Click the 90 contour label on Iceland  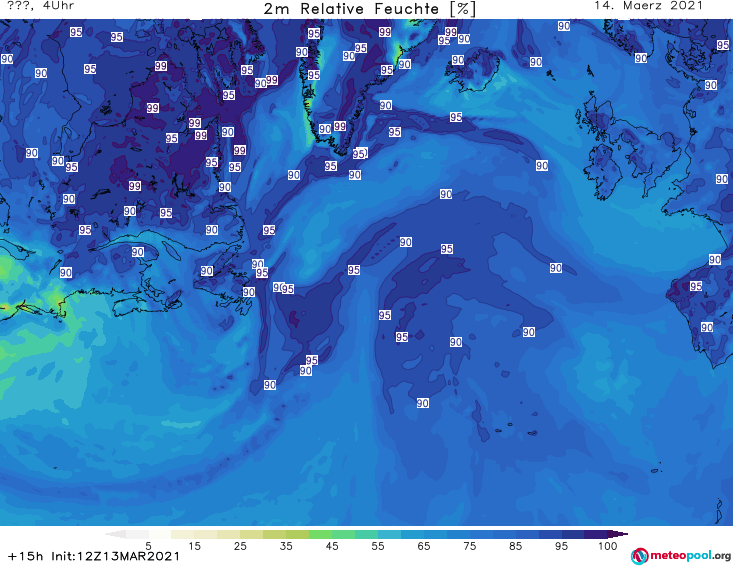(x=458, y=60)
